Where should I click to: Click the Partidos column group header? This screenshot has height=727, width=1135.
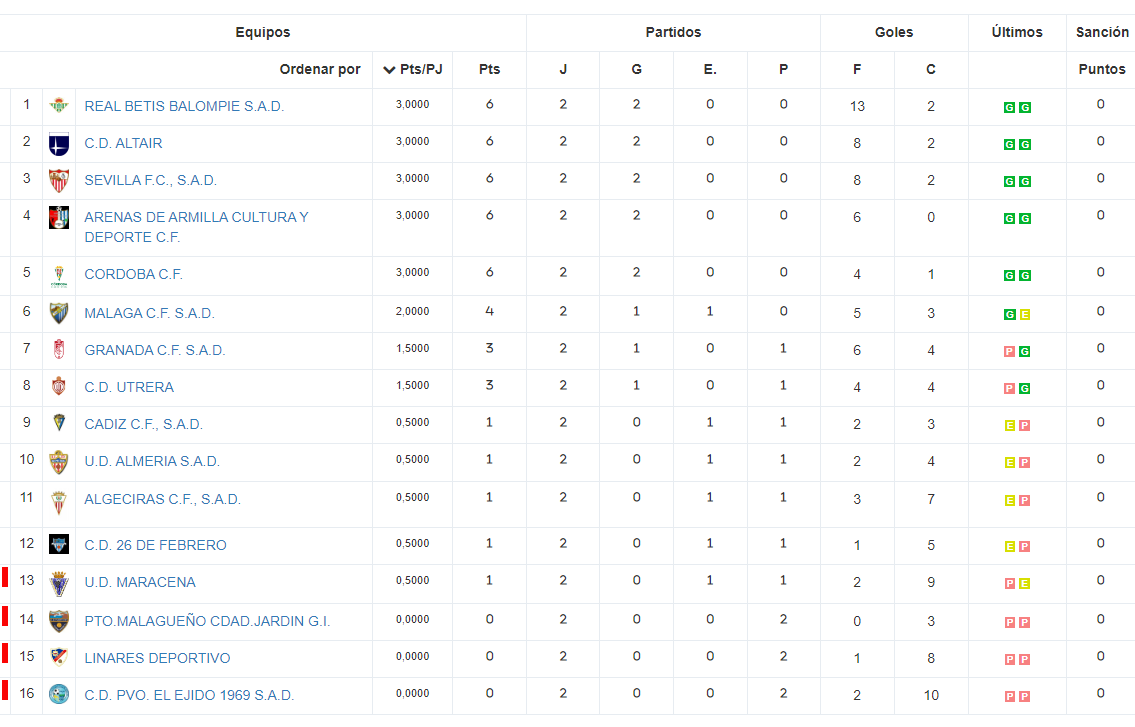[x=673, y=33]
